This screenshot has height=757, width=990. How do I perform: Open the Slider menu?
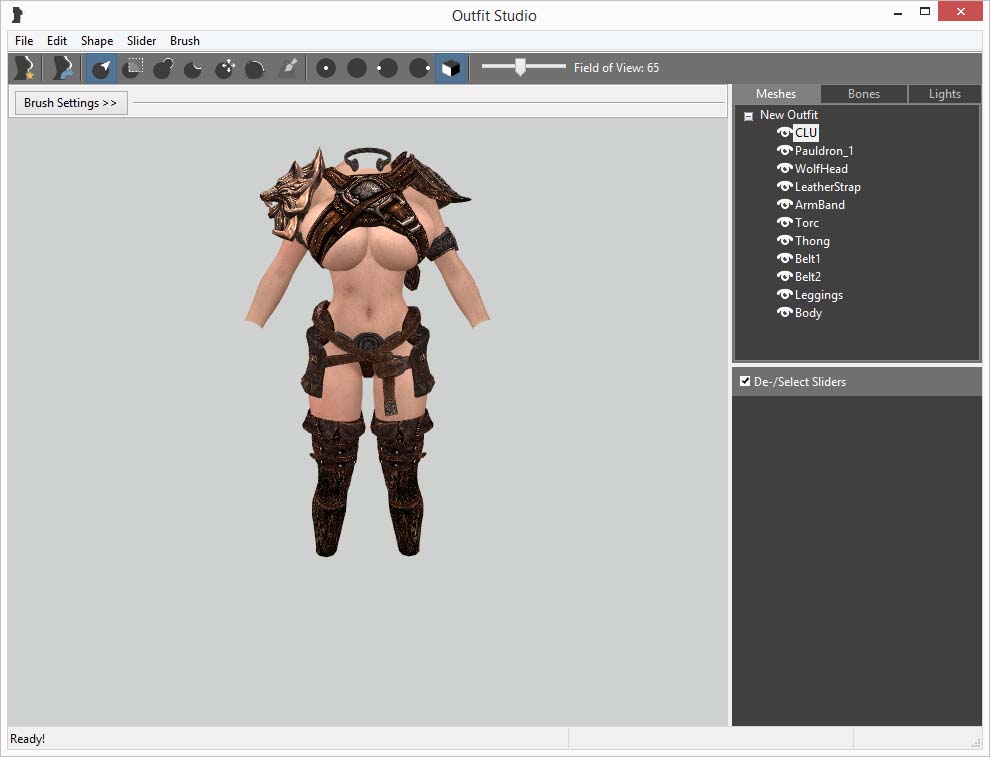141,41
